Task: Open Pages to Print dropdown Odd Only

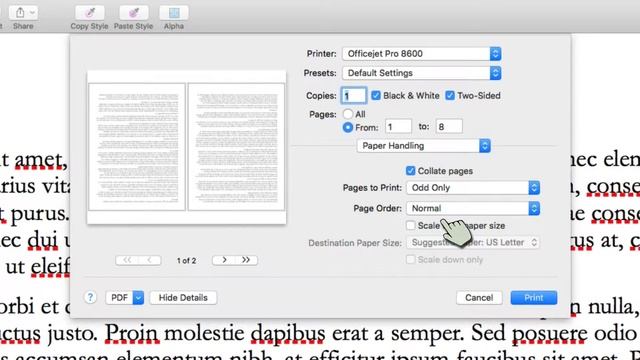Action: (x=473, y=188)
